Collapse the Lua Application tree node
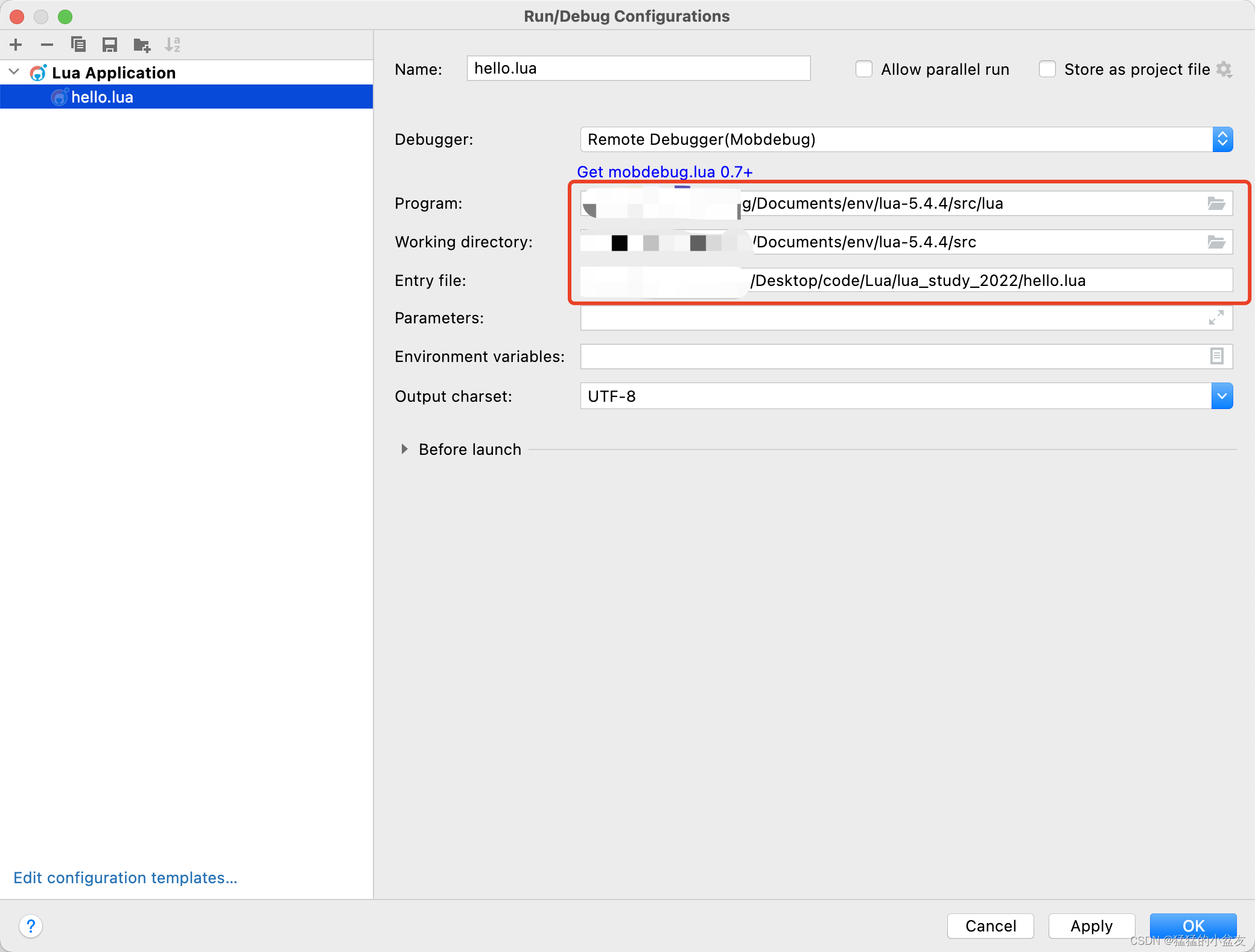This screenshot has width=1255, height=952. click(x=14, y=72)
